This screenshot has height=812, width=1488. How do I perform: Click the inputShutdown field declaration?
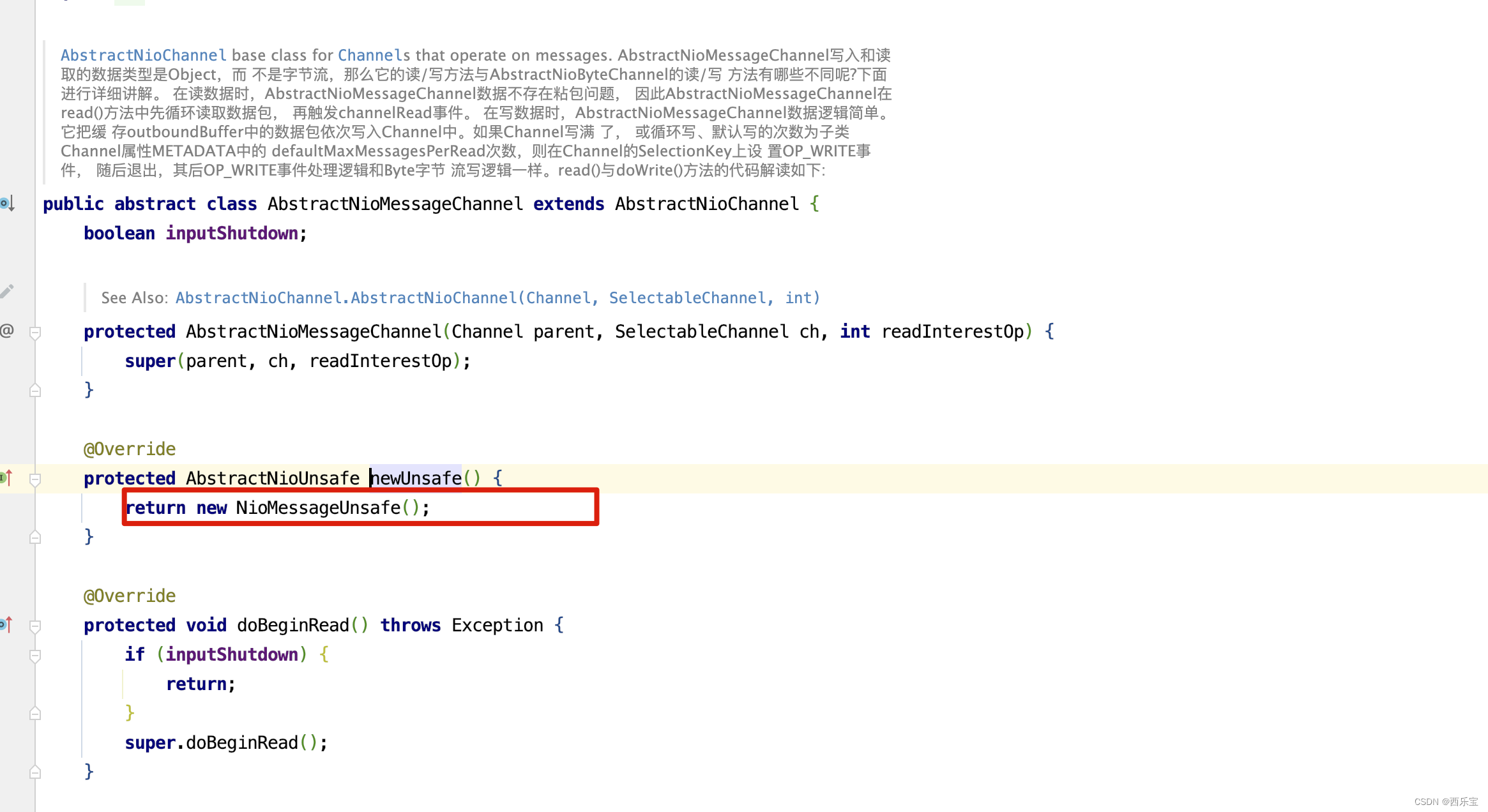pos(232,234)
